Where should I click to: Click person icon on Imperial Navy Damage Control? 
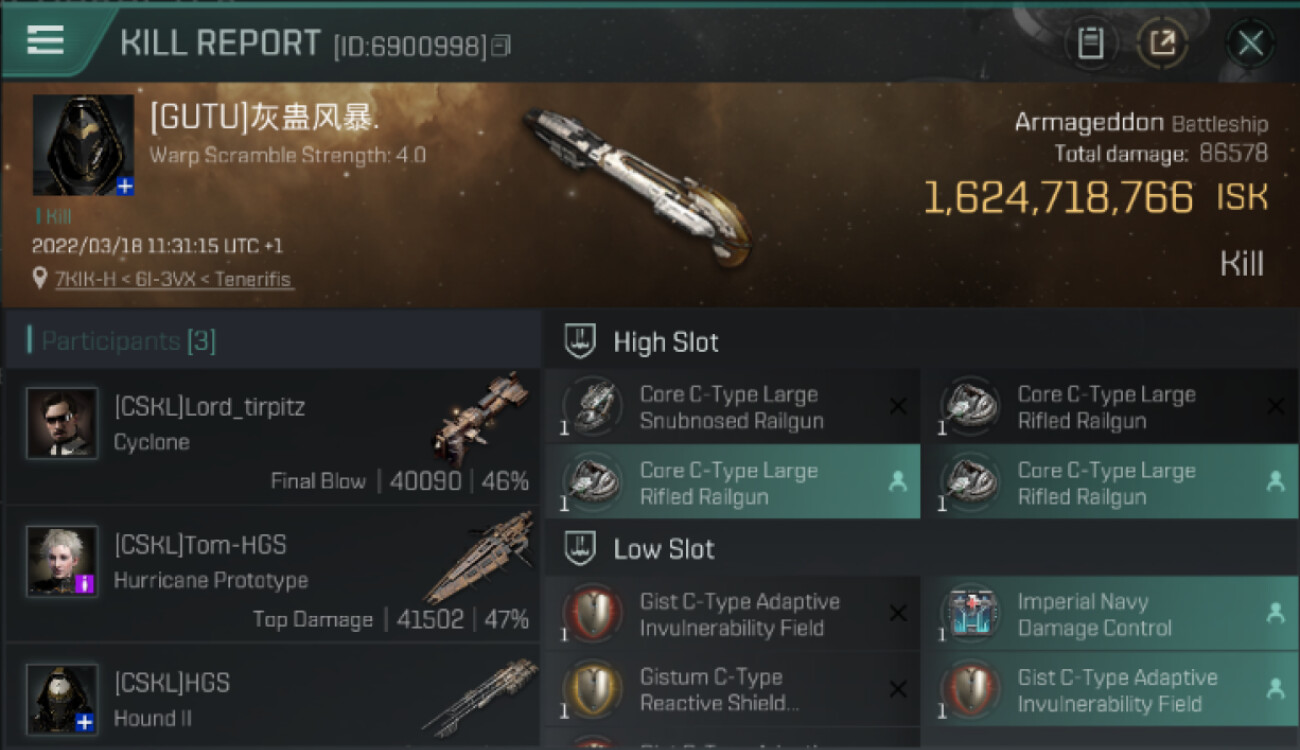1275,614
